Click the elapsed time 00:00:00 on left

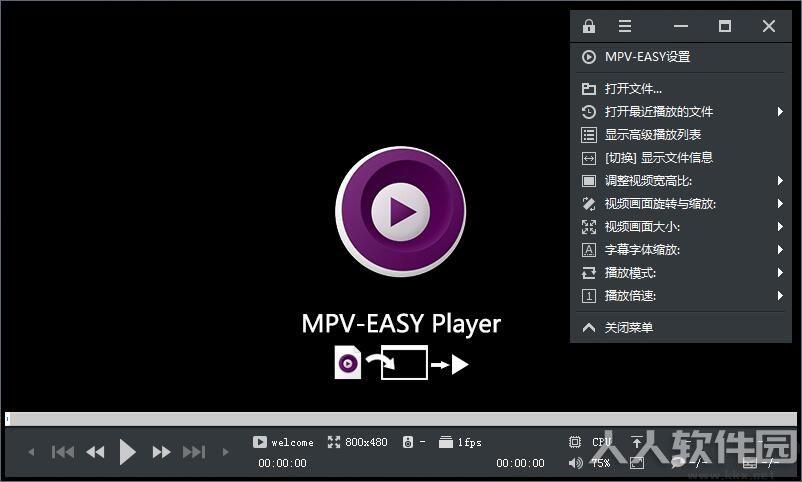pos(282,463)
